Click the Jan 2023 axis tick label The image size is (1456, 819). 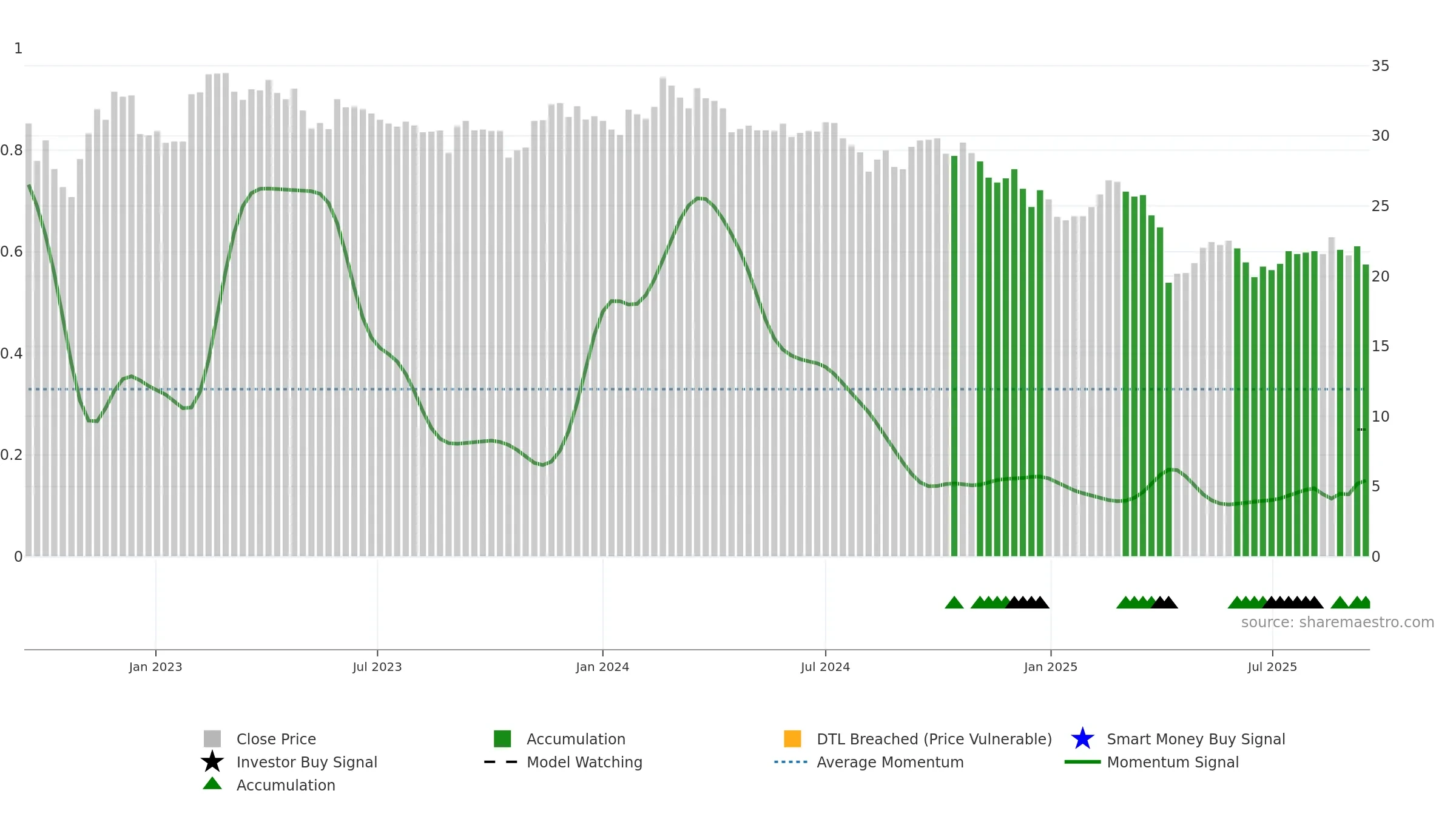[x=155, y=667]
